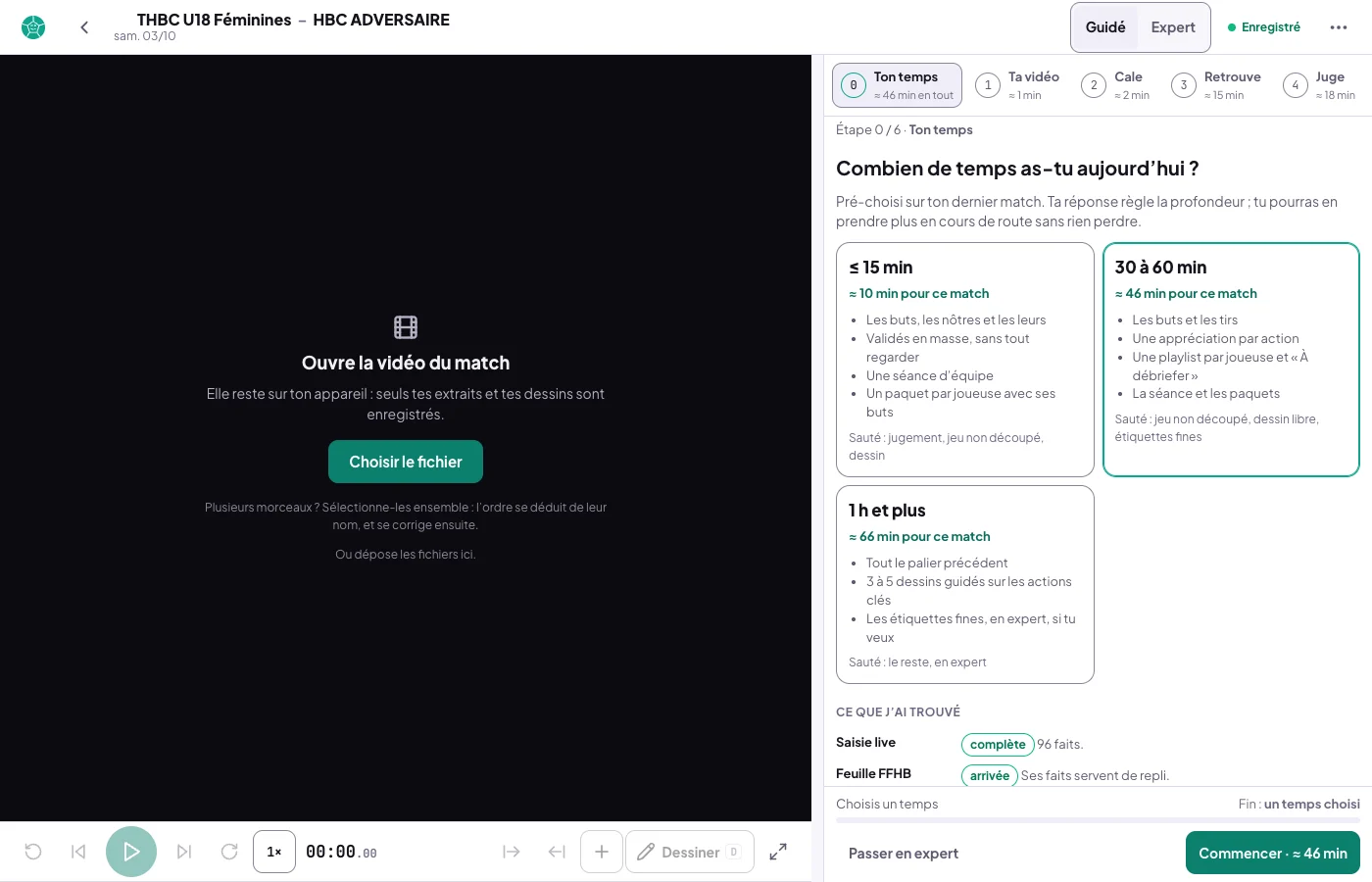1372x882 pixels.
Task: Click the 00:00.00 timecode display
Action: pyautogui.click(x=341, y=853)
